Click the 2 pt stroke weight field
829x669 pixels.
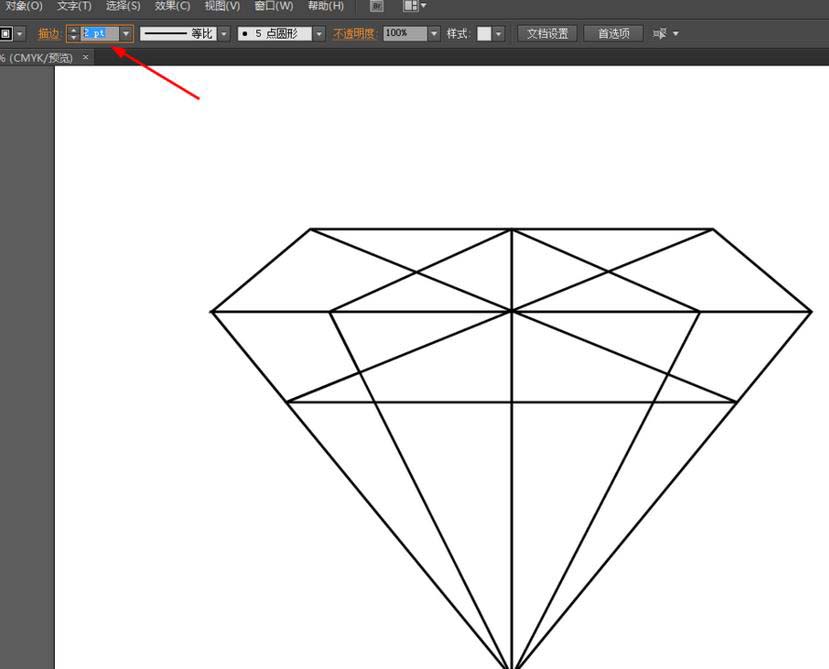coord(99,33)
